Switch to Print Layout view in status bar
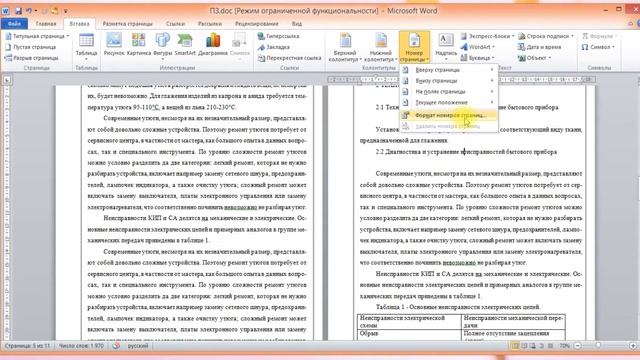This screenshot has height=360, width=640. (x=515, y=346)
